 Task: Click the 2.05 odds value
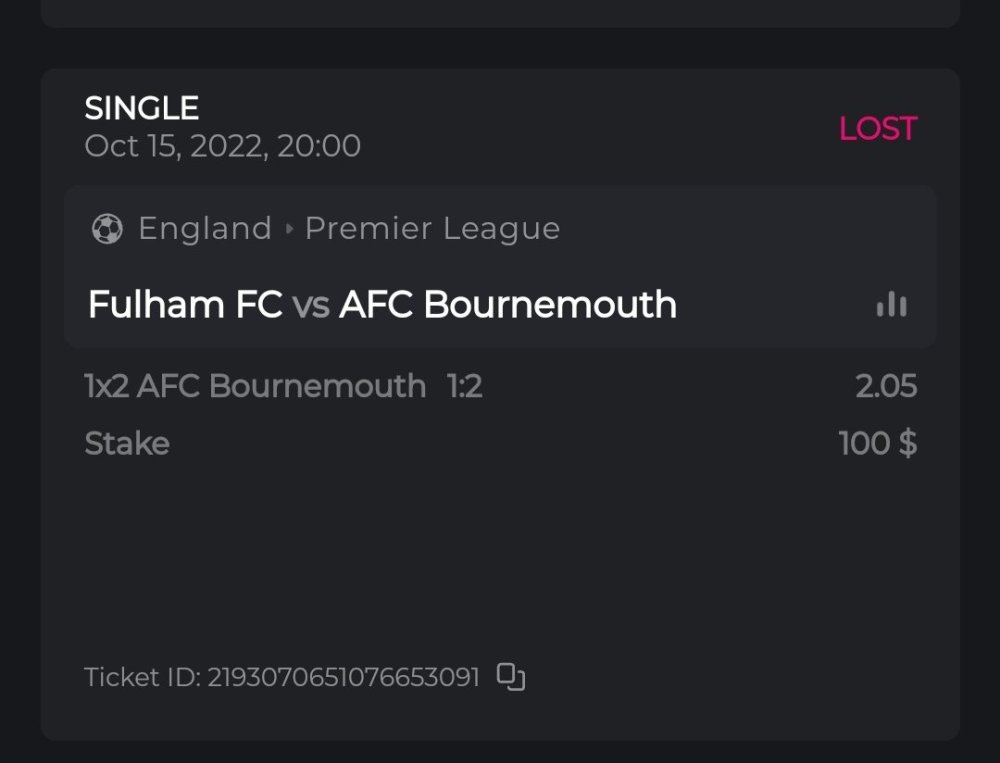pyautogui.click(x=886, y=386)
